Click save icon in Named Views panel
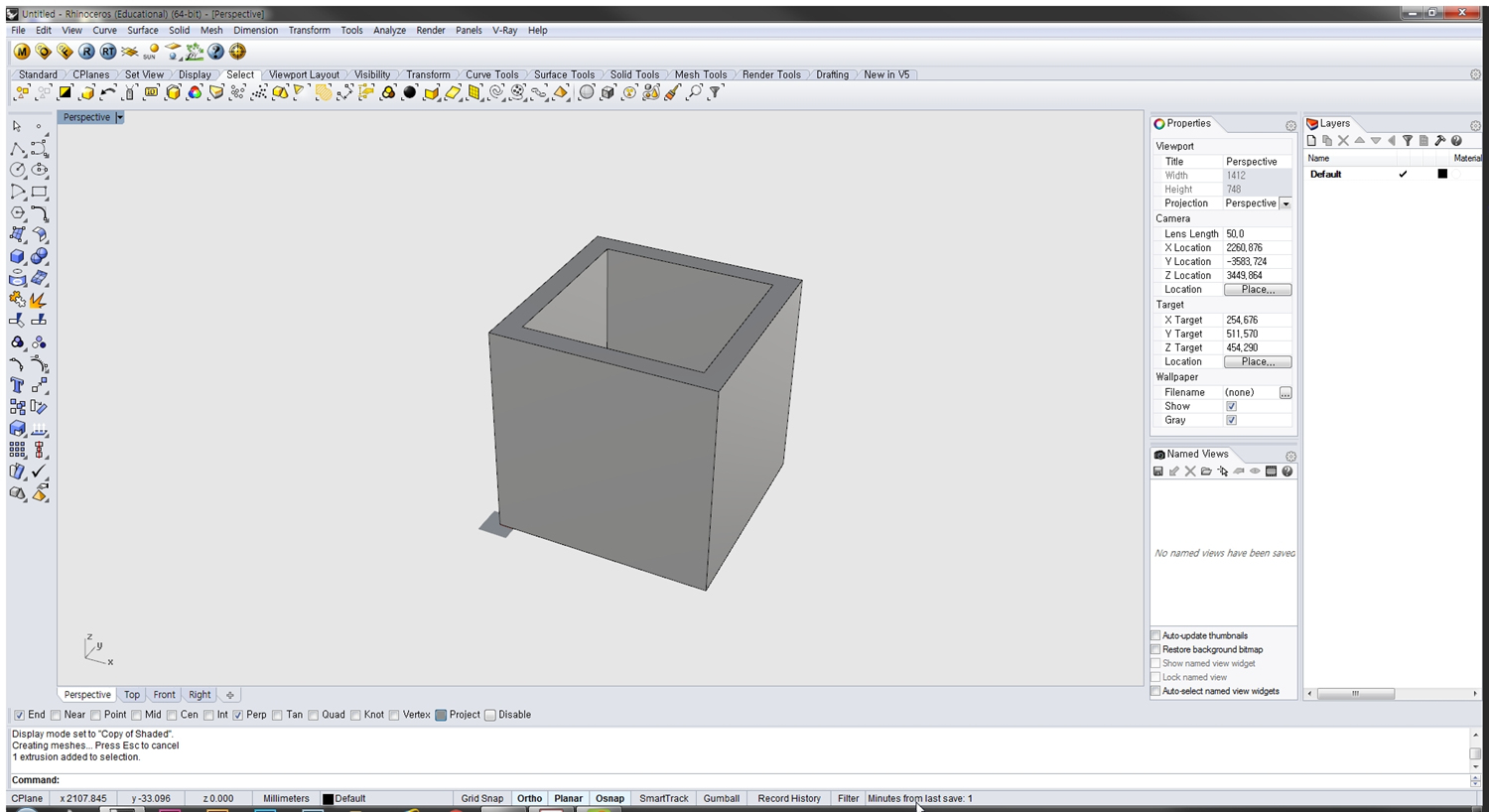This screenshot has height=812, width=1489. point(1158,472)
